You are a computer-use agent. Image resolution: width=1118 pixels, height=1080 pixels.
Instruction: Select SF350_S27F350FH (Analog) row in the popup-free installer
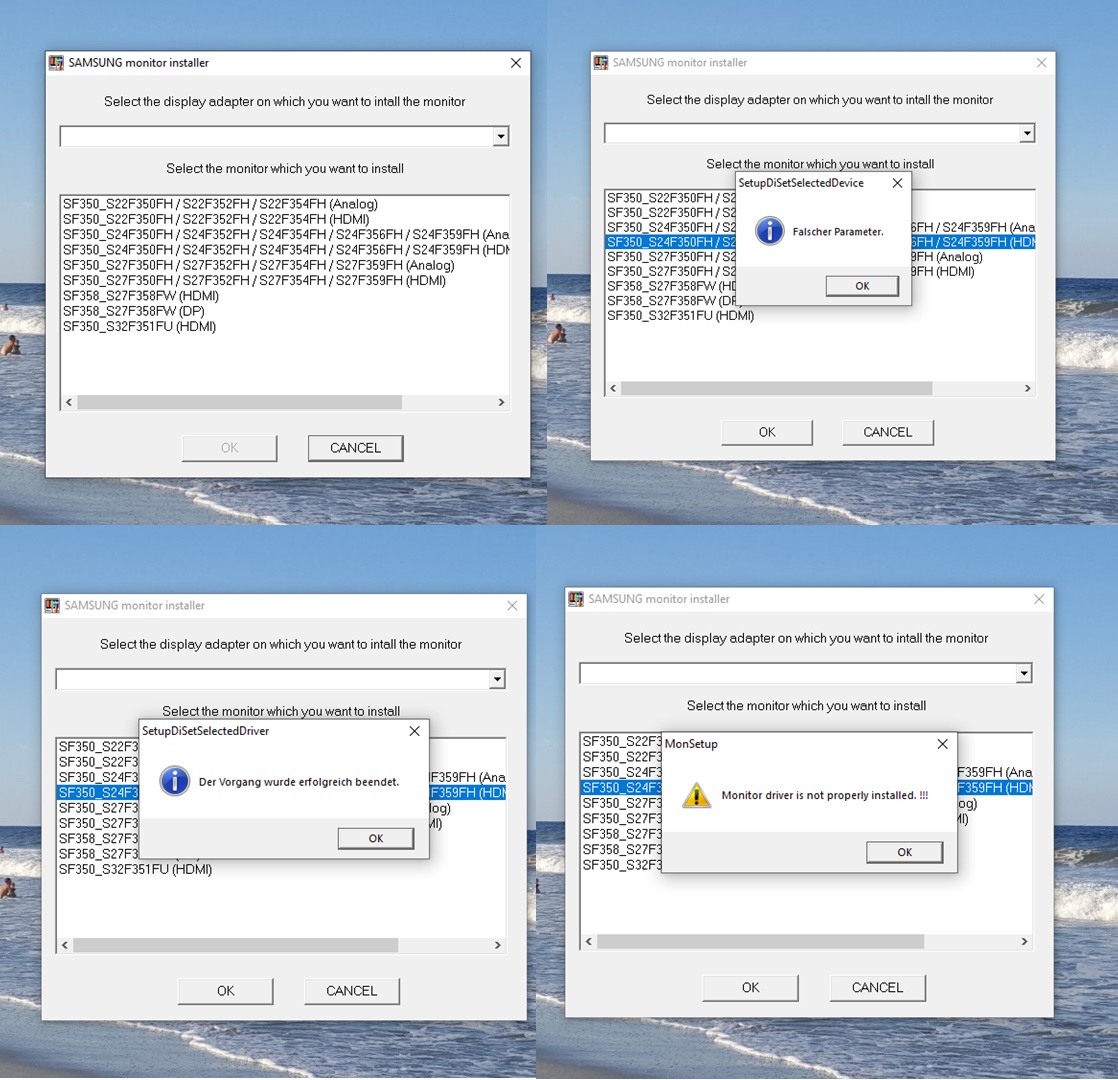[259, 265]
